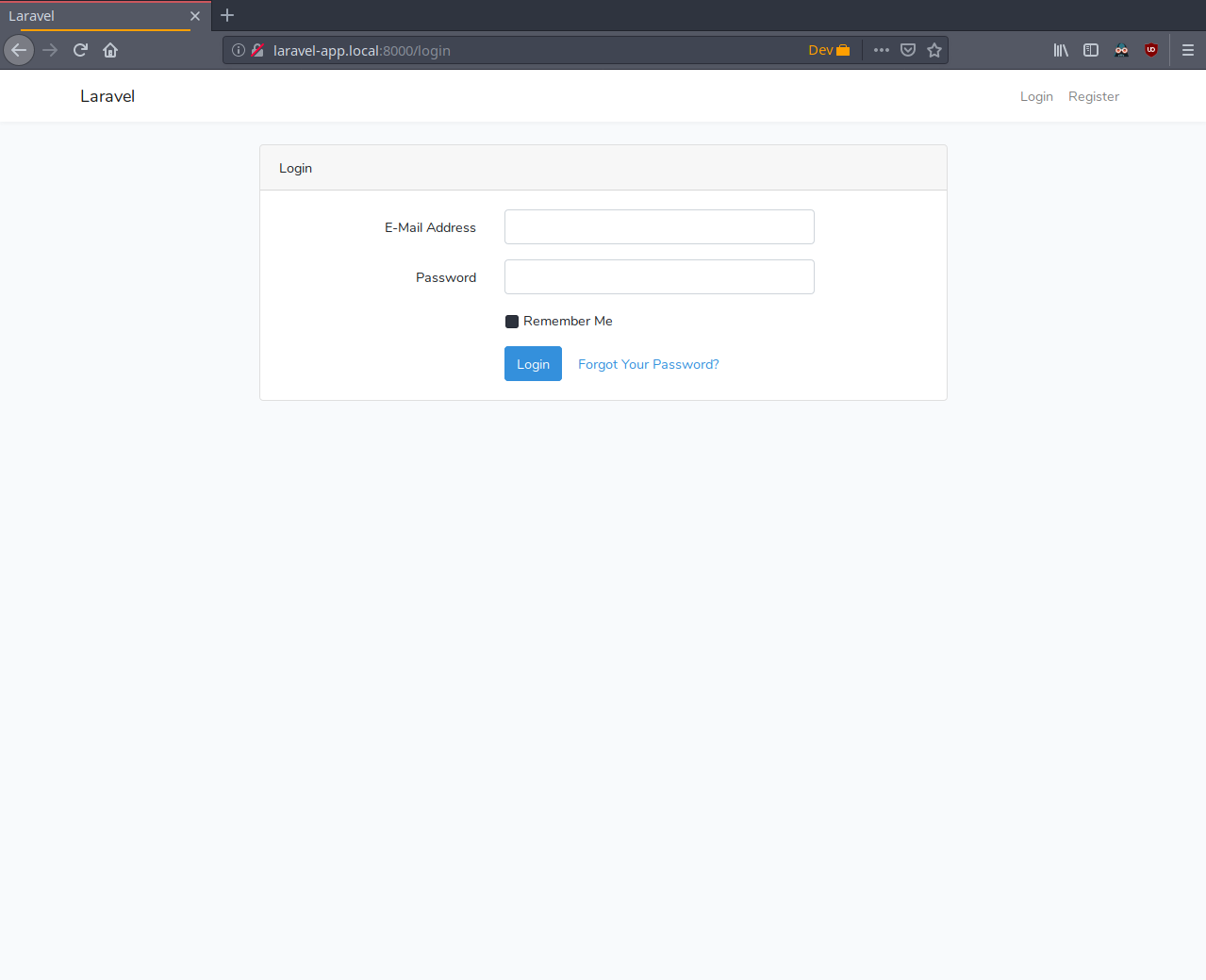1206x980 pixels.
Task: Reload the current page
Action: click(80, 50)
